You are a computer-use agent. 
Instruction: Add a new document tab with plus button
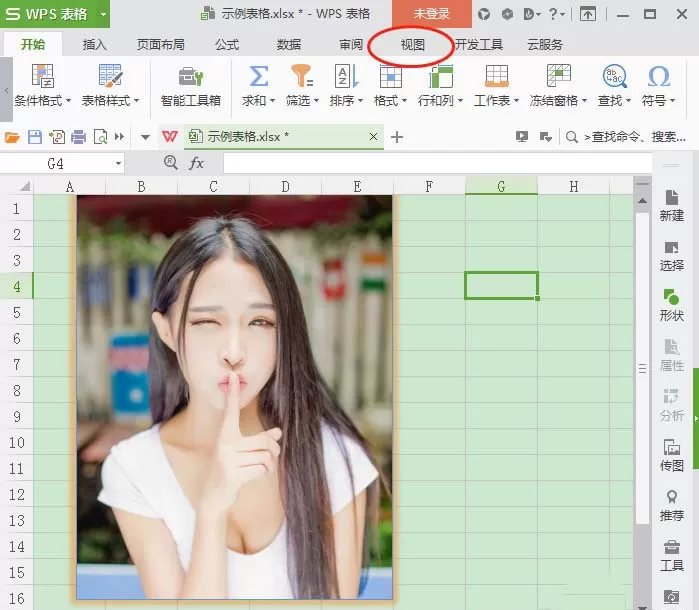click(x=397, y=136)
